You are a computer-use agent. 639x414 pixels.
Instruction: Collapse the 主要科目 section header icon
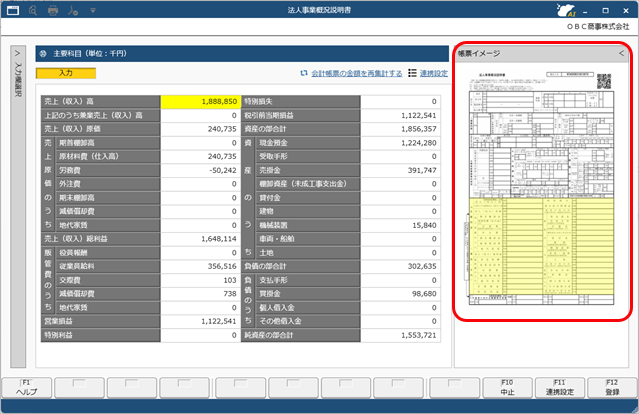point(43,53)
